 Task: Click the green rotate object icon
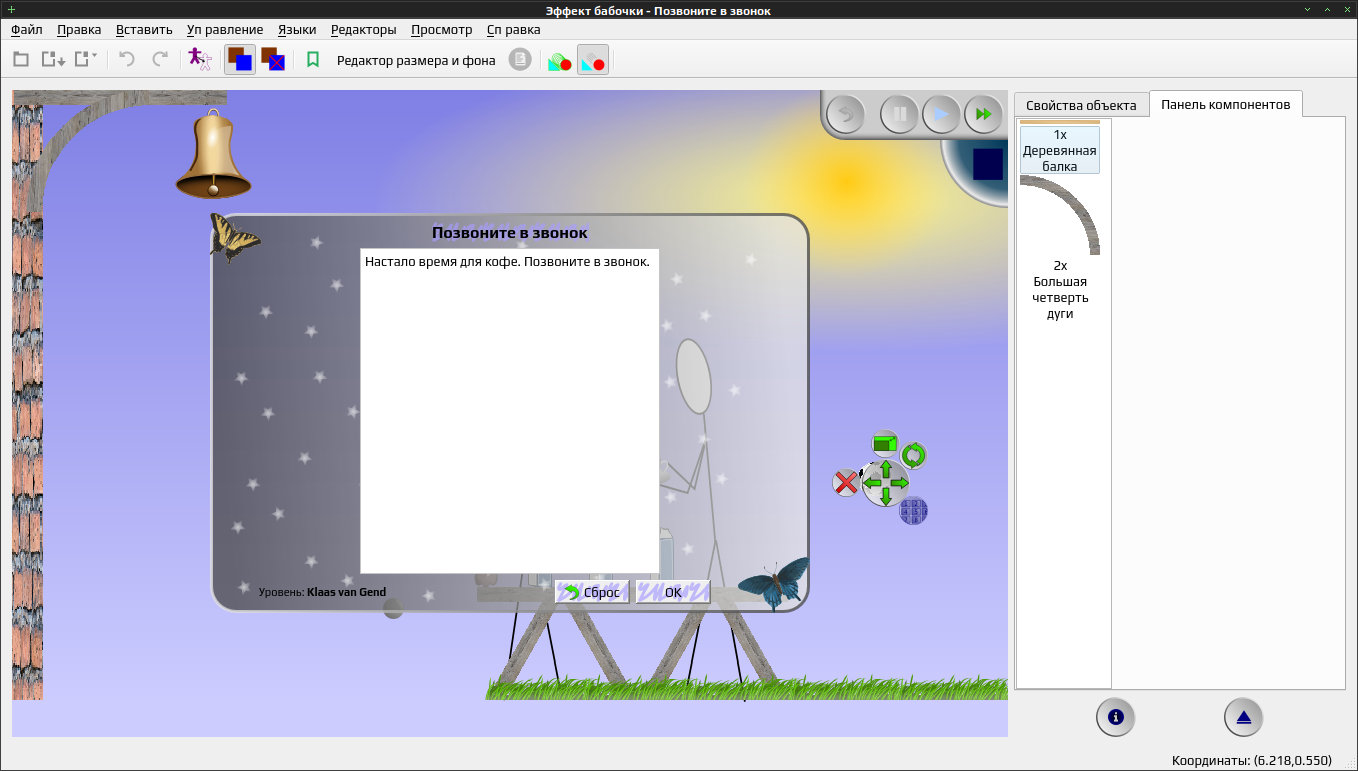pos(913,456)
